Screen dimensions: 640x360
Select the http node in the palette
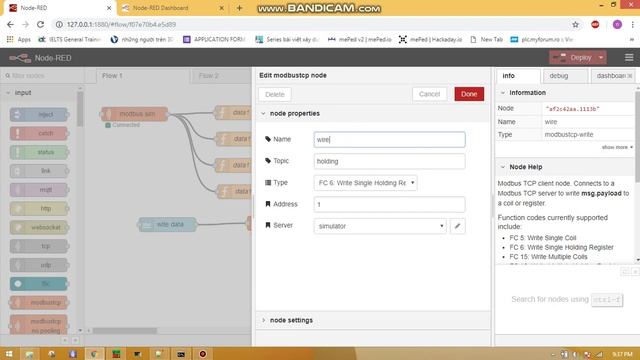39,209
